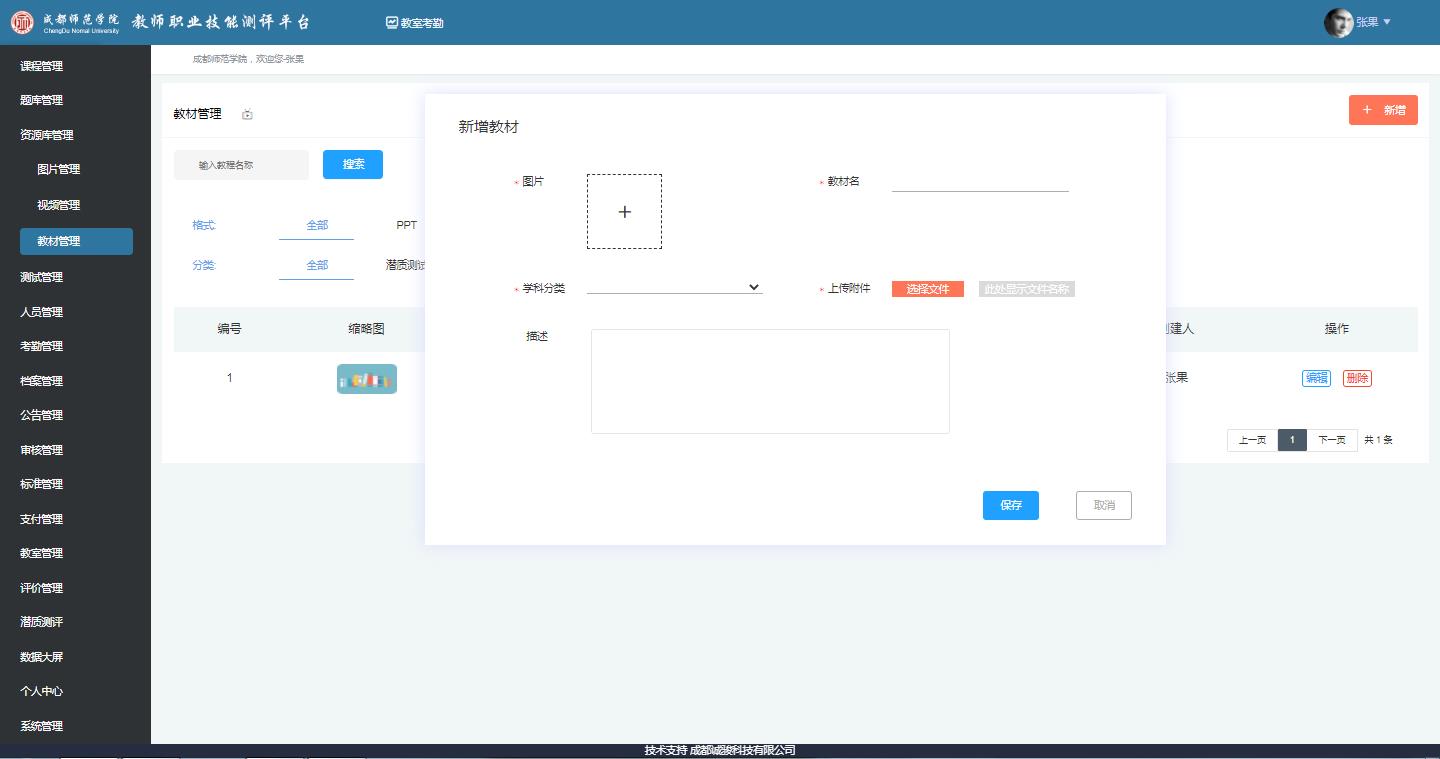Click the 操作 column header
Screen dimensions: 1440x759
pos(1337,329)
